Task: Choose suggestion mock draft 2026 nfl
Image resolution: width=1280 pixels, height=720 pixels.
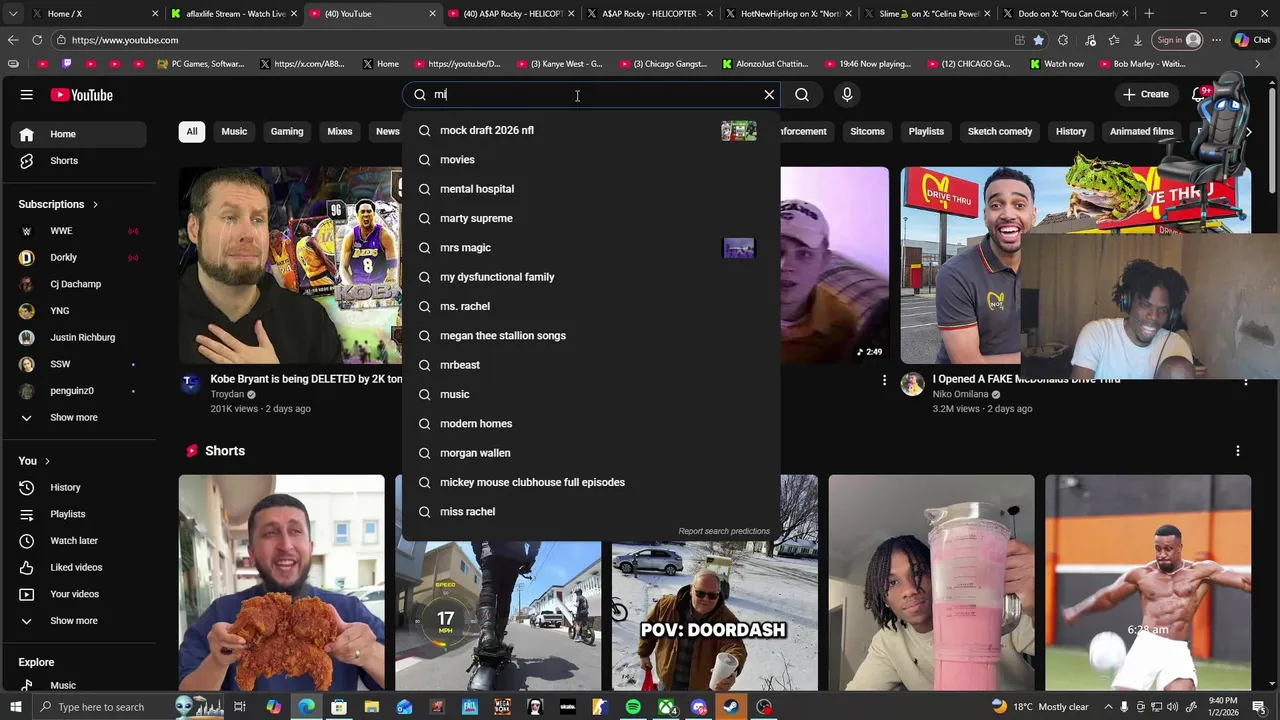Action: point(591,131)
